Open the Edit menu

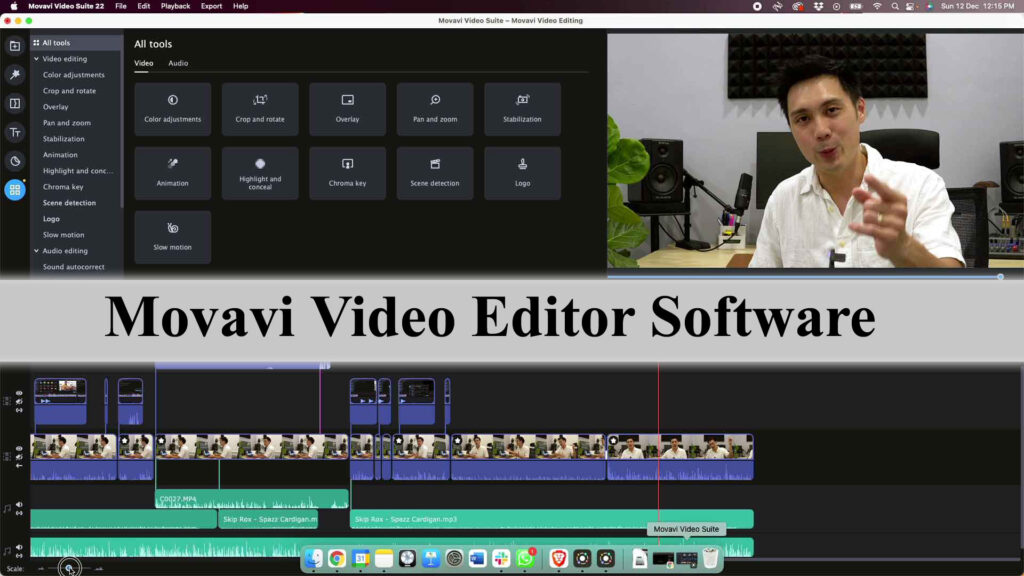(x=144, y=6)
